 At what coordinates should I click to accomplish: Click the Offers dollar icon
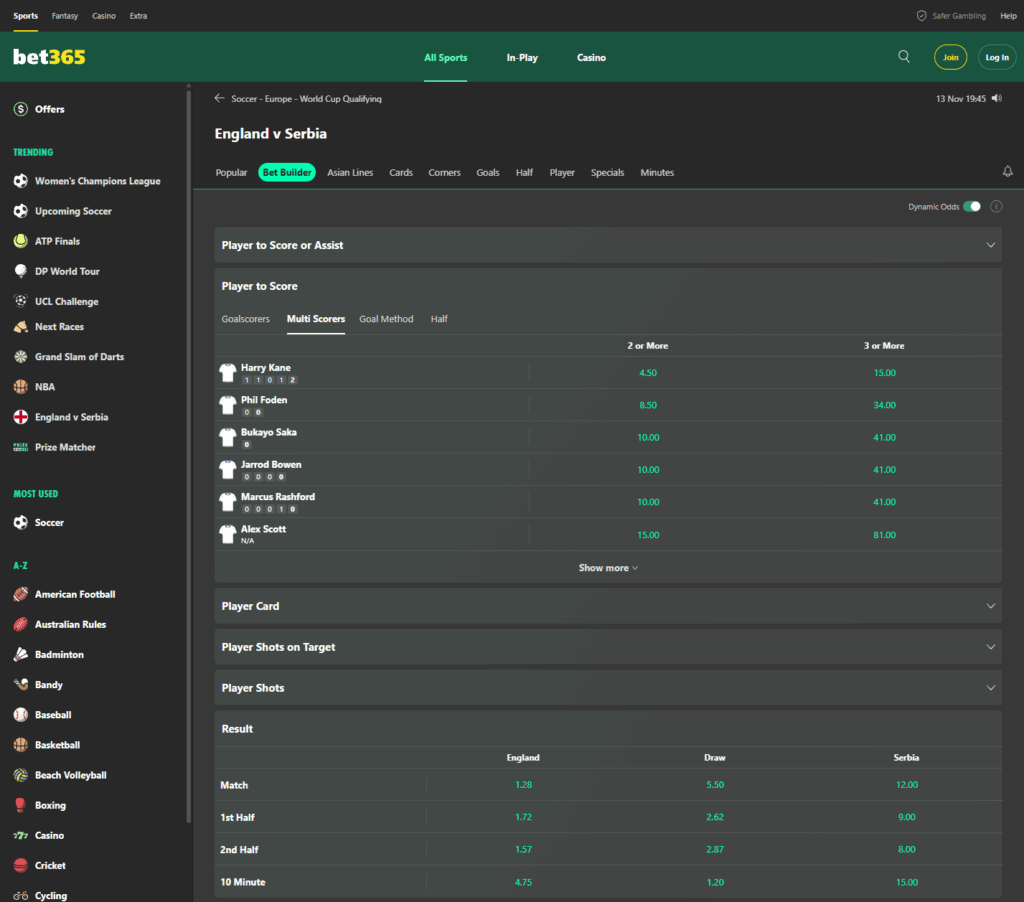(x=20, y=108)
